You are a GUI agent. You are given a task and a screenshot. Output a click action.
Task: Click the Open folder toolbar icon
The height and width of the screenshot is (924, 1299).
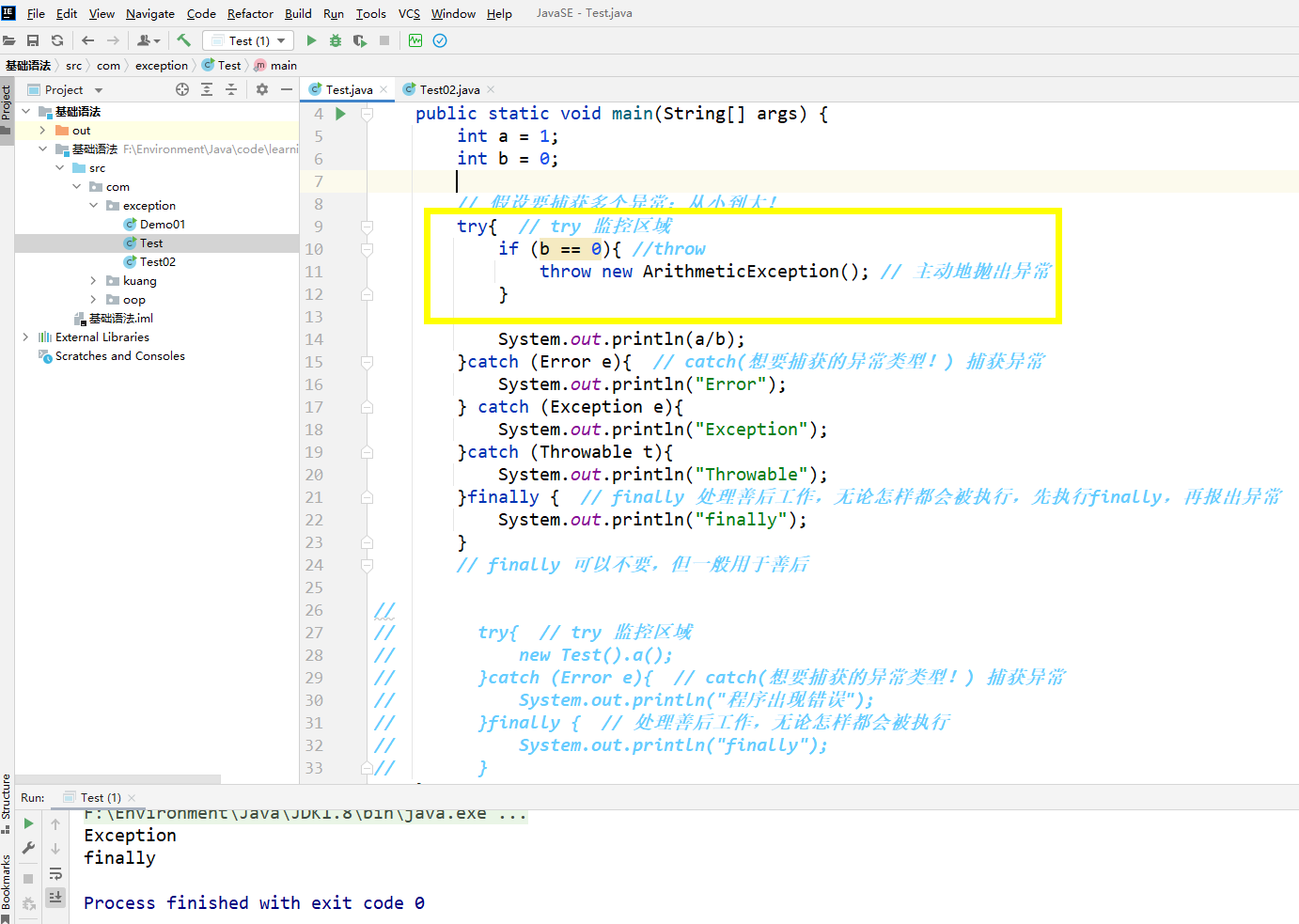9,40
